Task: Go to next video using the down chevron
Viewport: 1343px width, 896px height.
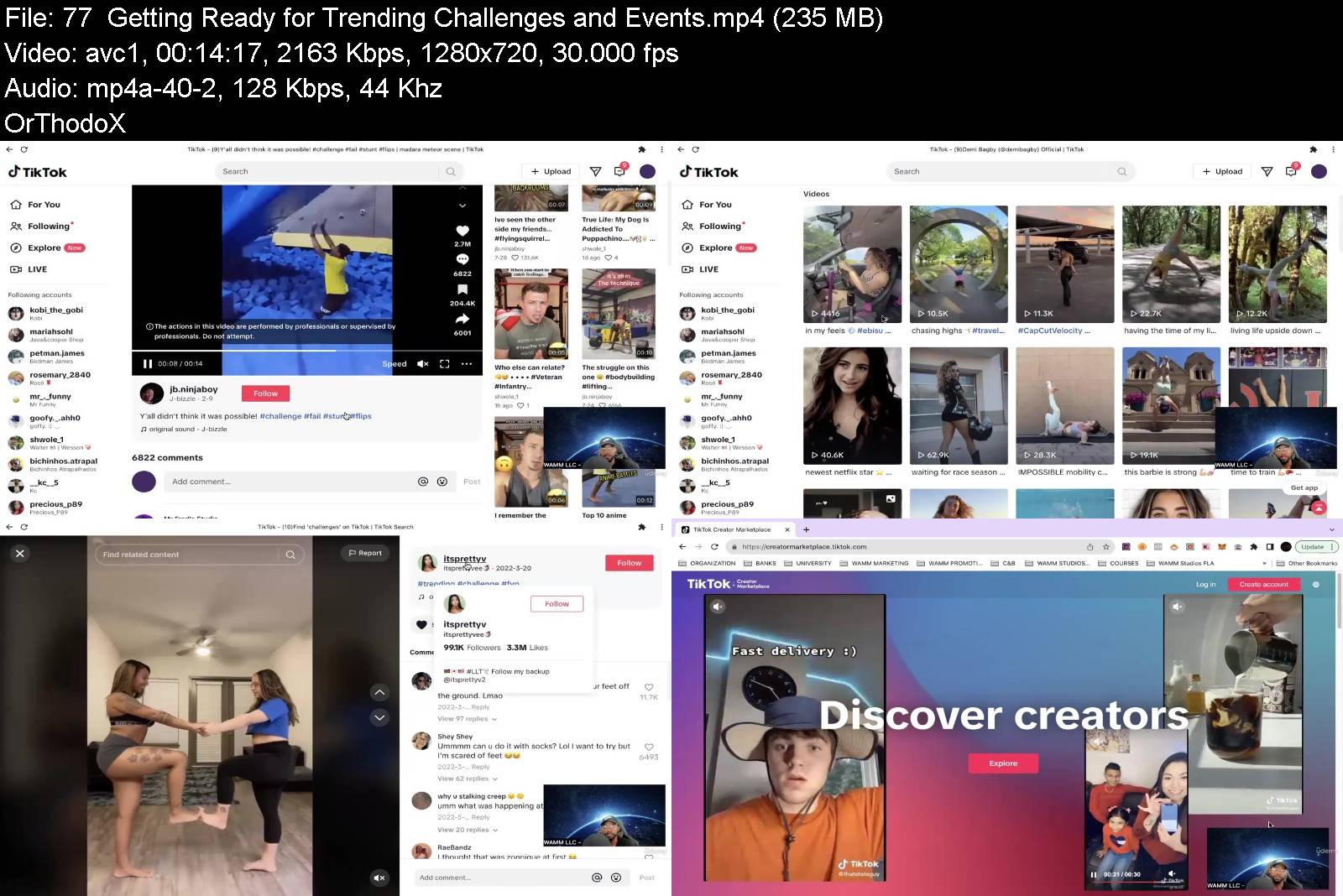Action: pos(462,205)
